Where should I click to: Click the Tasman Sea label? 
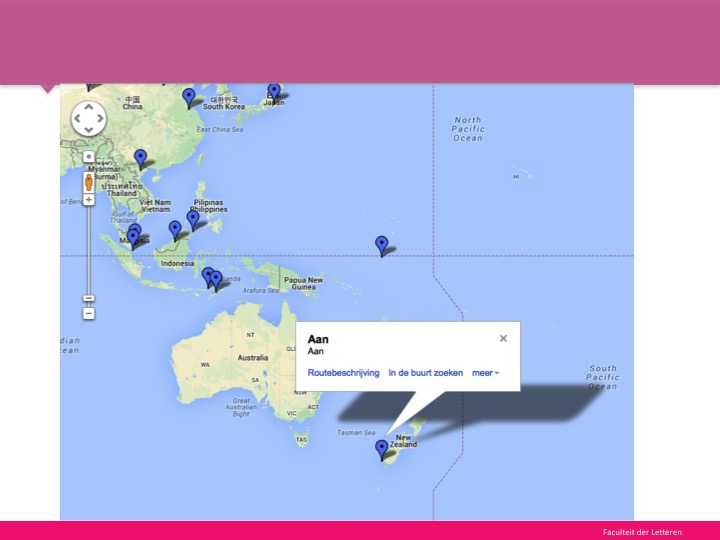coord(356,433)
